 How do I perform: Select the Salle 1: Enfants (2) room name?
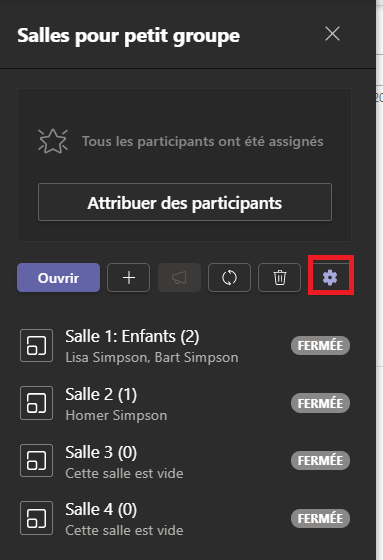coord(132,336)
